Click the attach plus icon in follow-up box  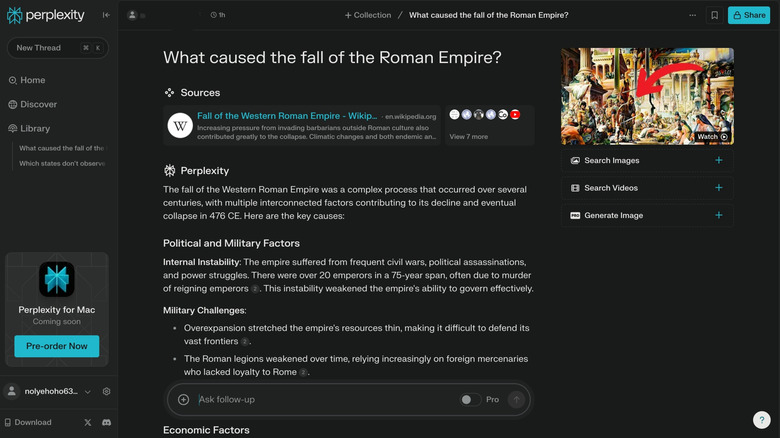tap(184, 399)
